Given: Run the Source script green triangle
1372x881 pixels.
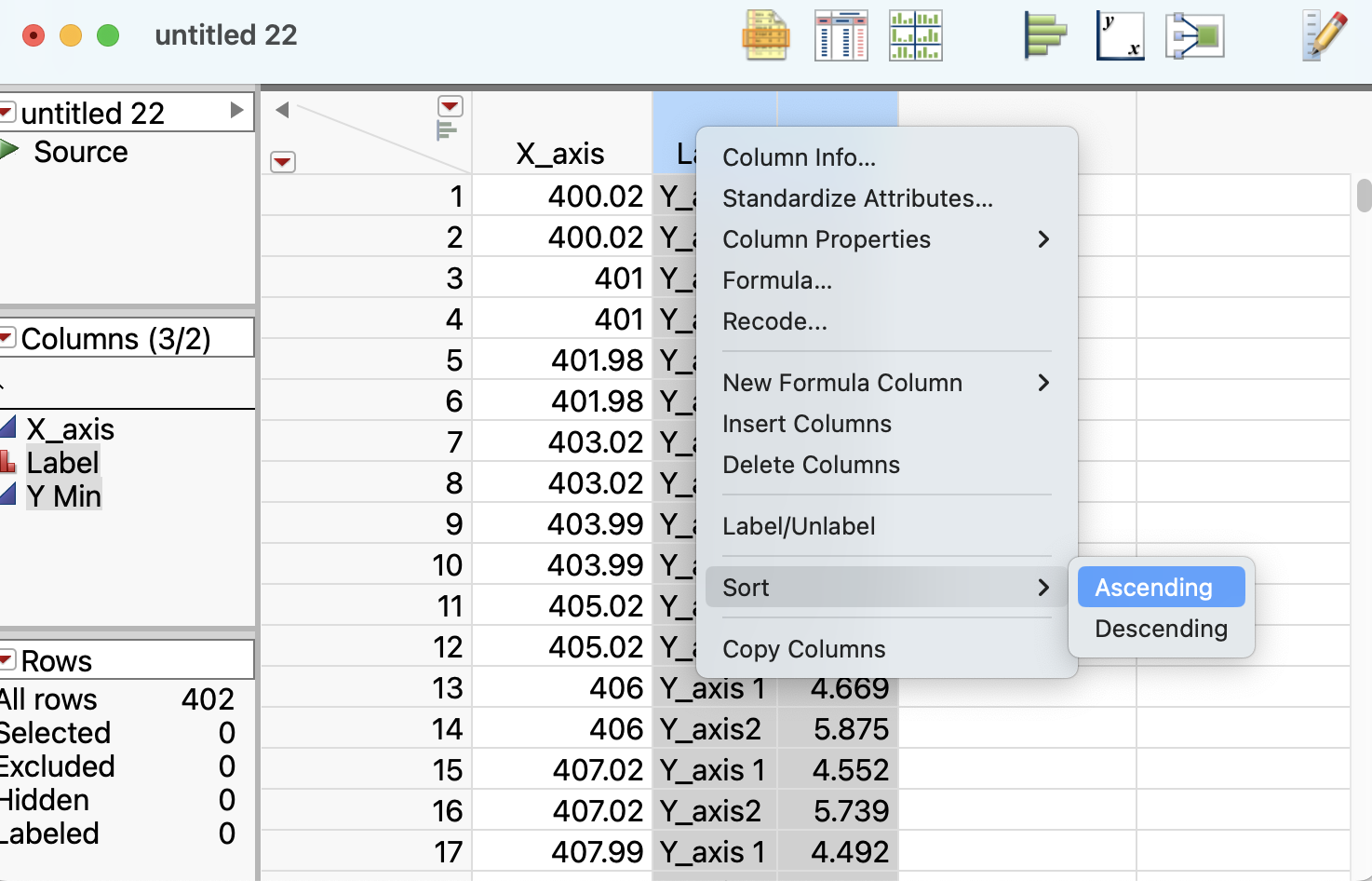Looking at the screenshot, I should click(9, 149).
